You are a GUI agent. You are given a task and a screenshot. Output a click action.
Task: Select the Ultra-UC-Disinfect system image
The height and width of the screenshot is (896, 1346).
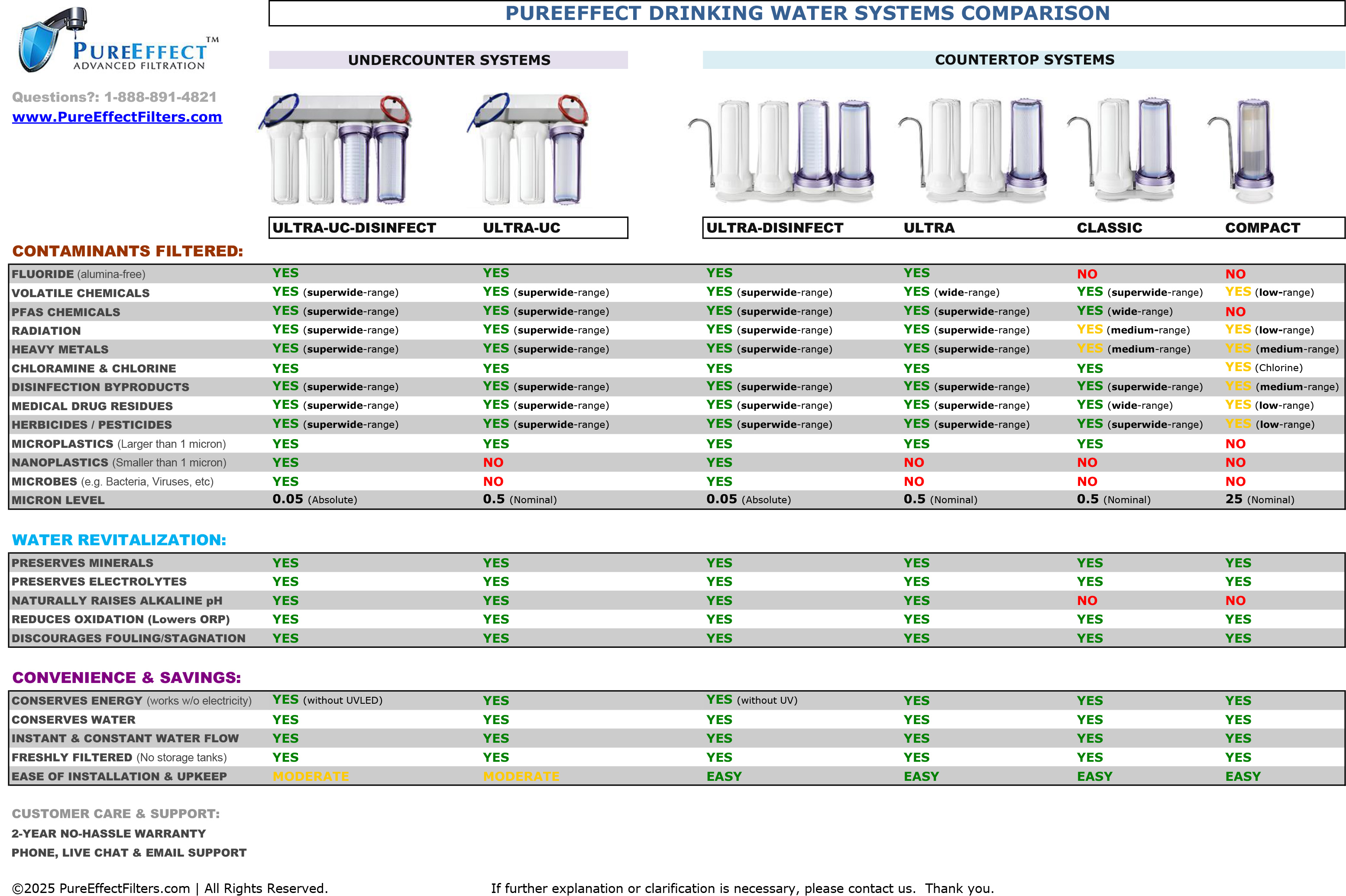point(335,149)
